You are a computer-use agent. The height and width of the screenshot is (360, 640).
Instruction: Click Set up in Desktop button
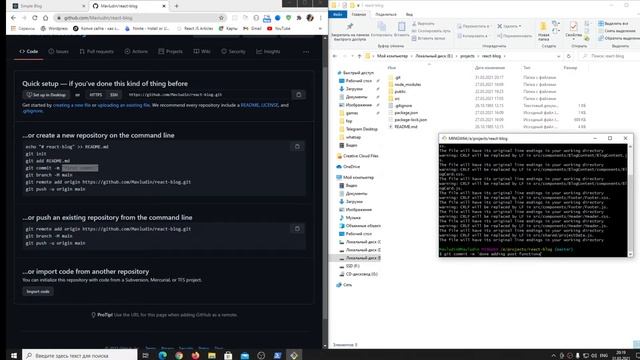pos(46,95)
